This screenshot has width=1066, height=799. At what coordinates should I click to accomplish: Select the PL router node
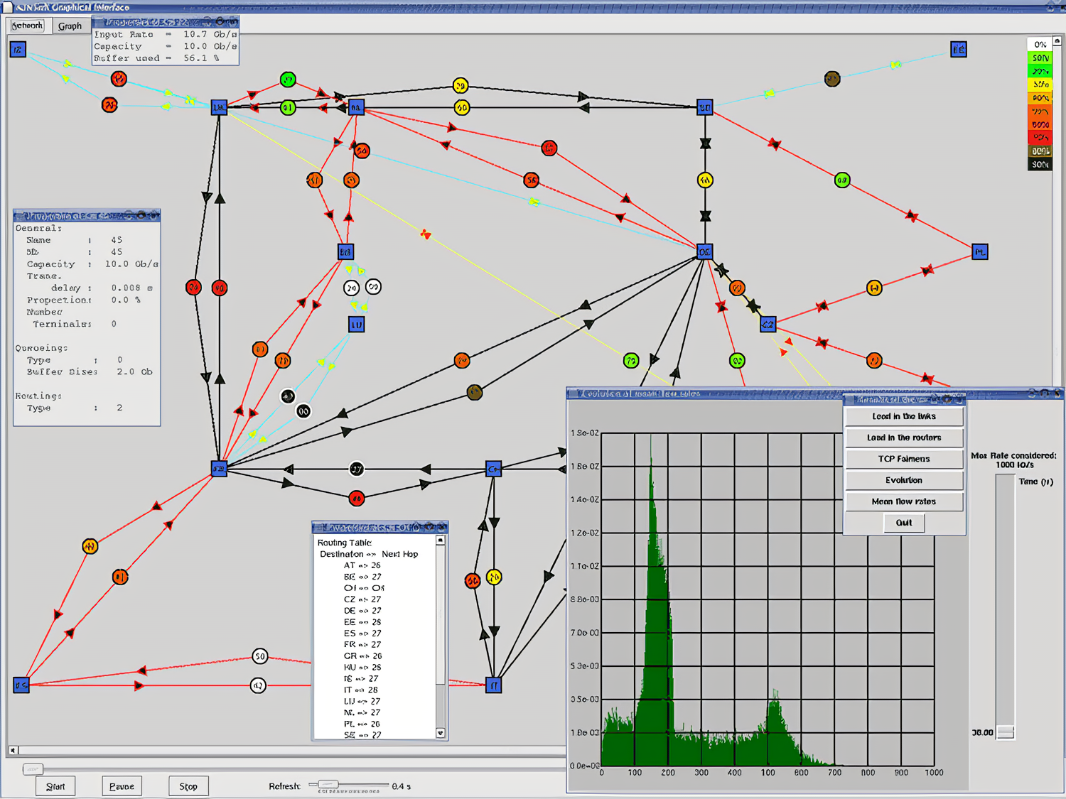980,253
